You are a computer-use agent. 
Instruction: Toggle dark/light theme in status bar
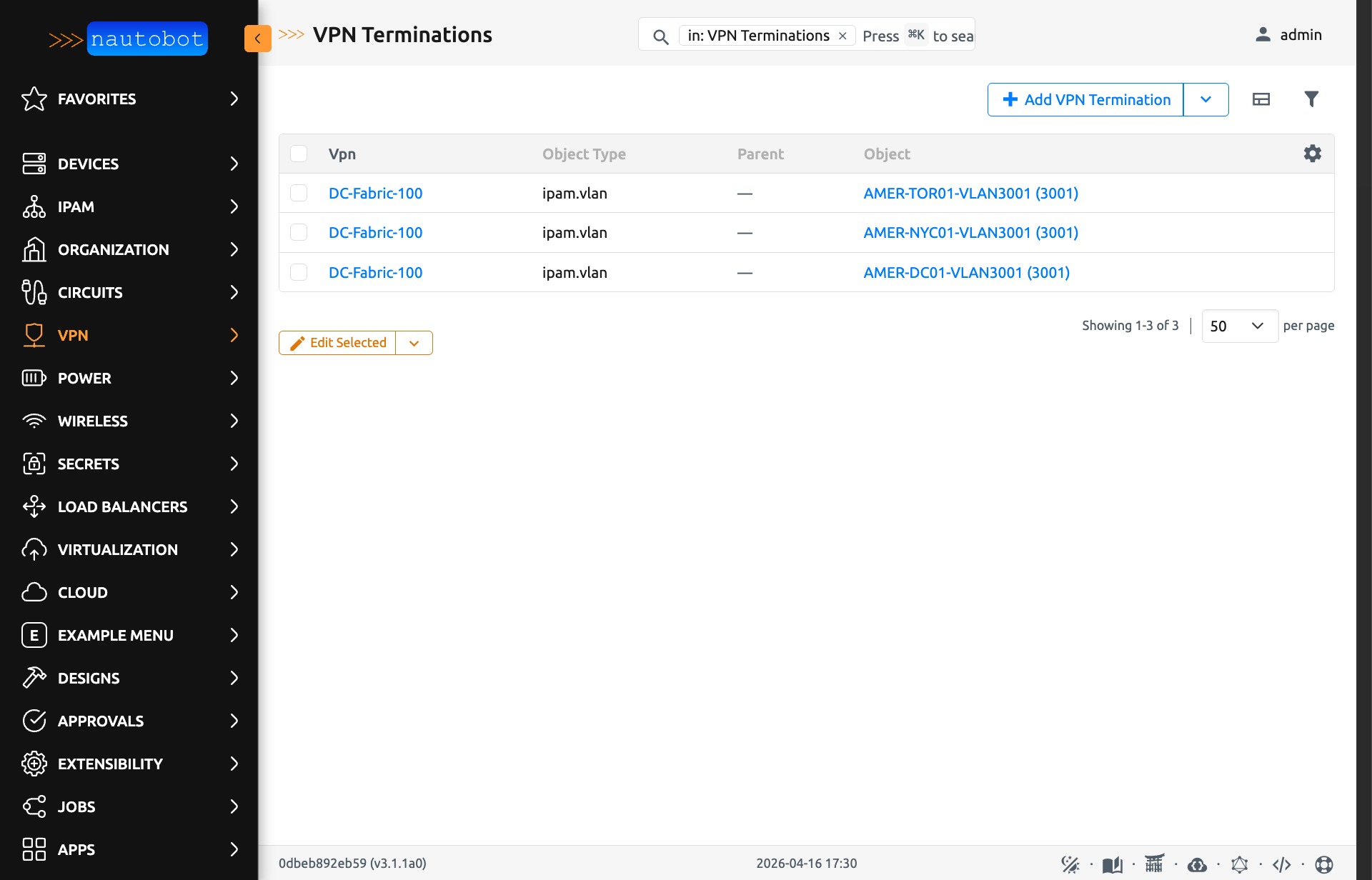pos(1070,864)
